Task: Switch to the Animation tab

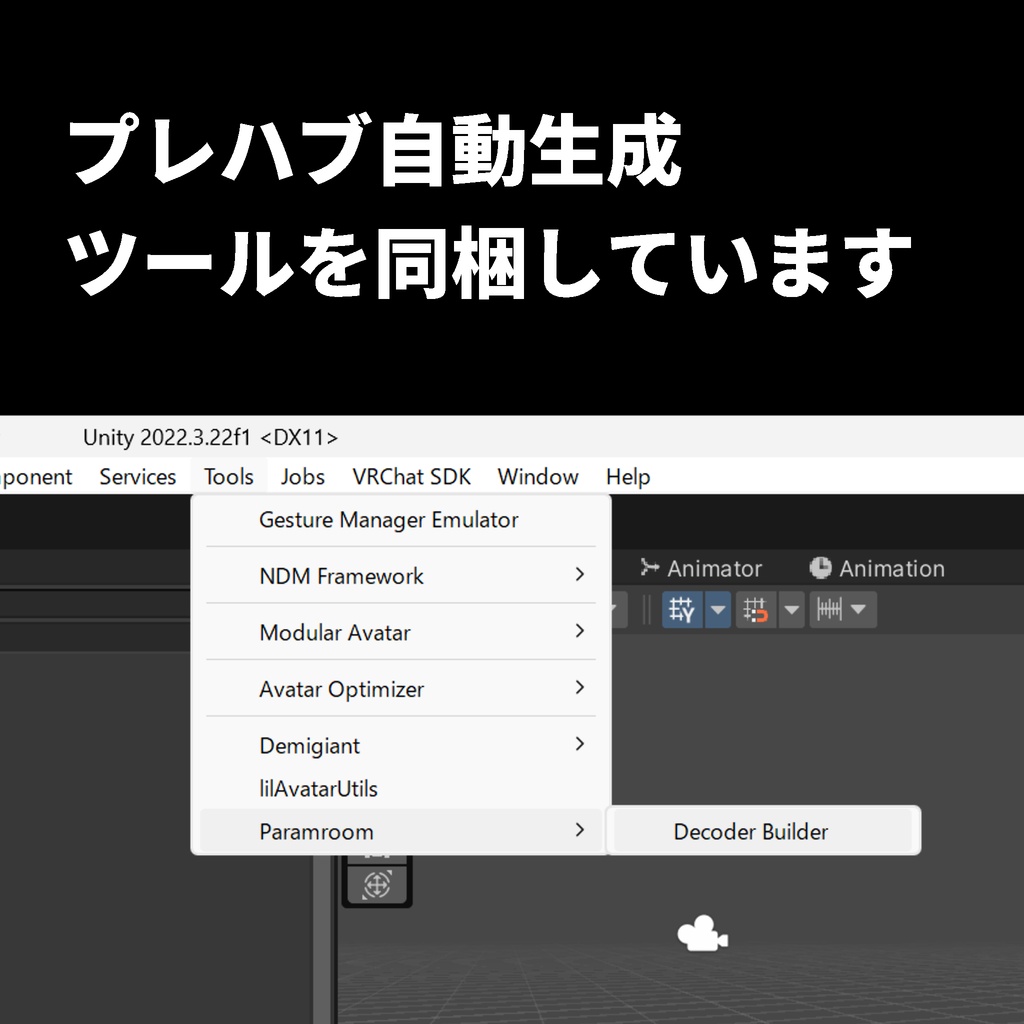Action: [877, 568]
